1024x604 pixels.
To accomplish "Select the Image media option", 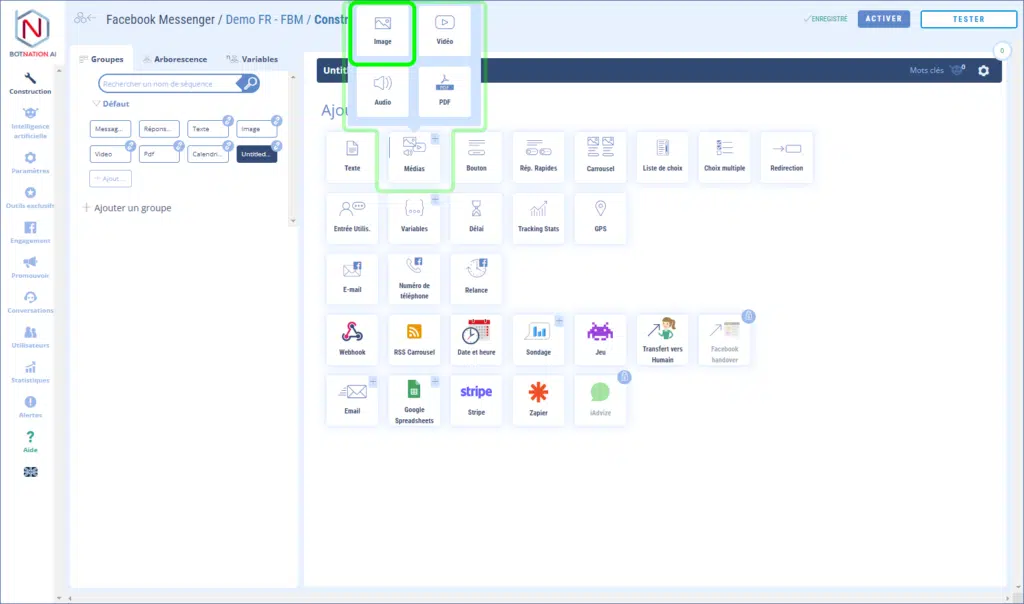I will point(382,31).
